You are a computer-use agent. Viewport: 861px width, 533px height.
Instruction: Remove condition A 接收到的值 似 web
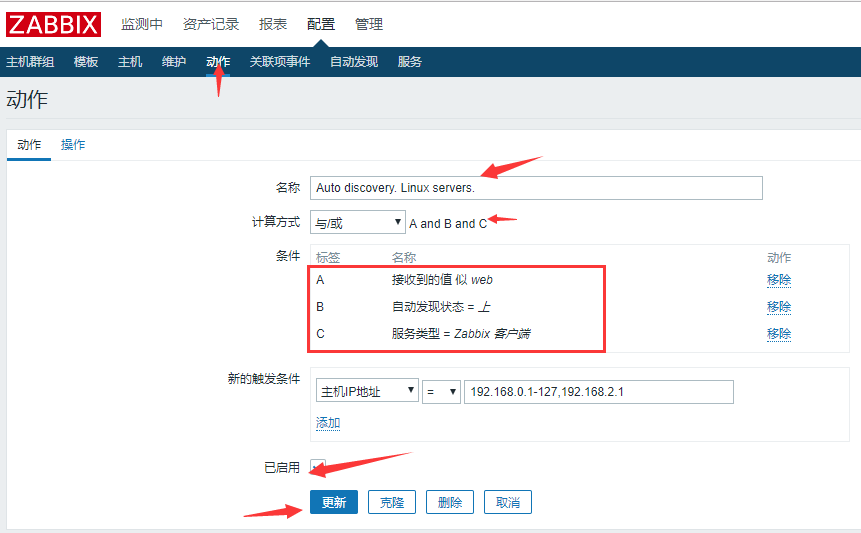pos(779,280)
